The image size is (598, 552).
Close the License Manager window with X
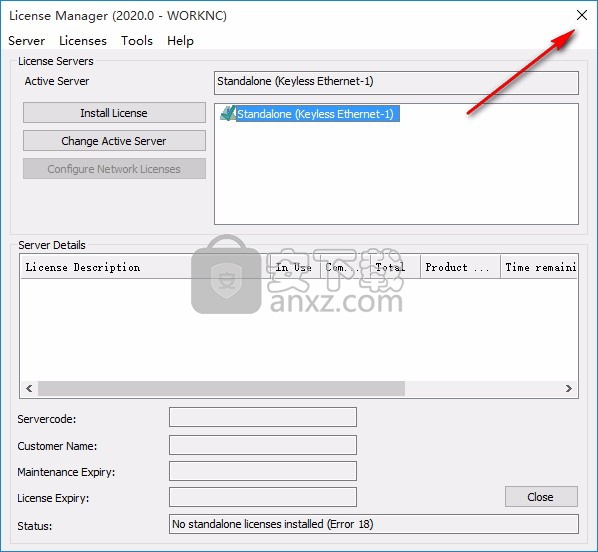click(582, 15)
